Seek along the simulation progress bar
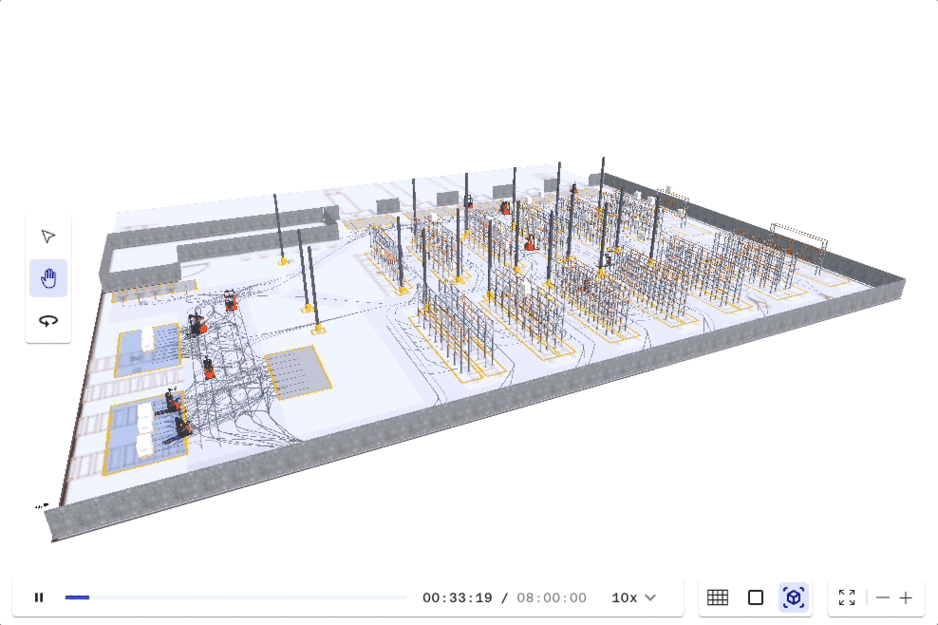 pos(236,597)
